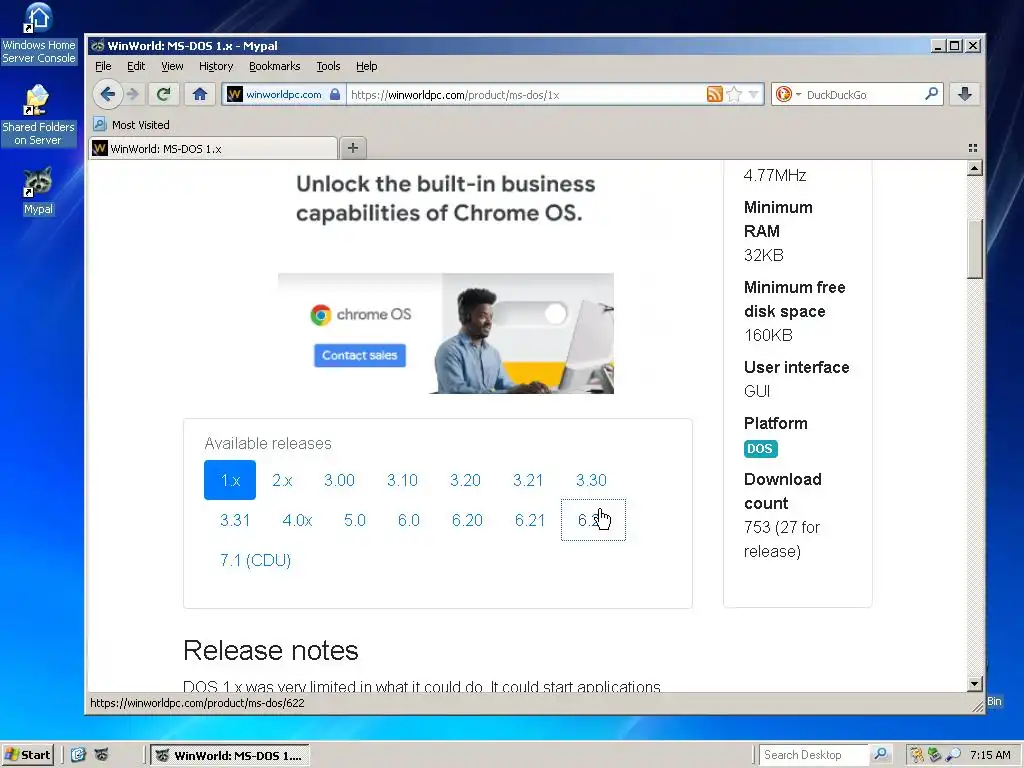Screen dimensions: 1024x768
Task: Select the WinWorld: MS-DOS 1.x tab
Action: (x=214, y=148)
